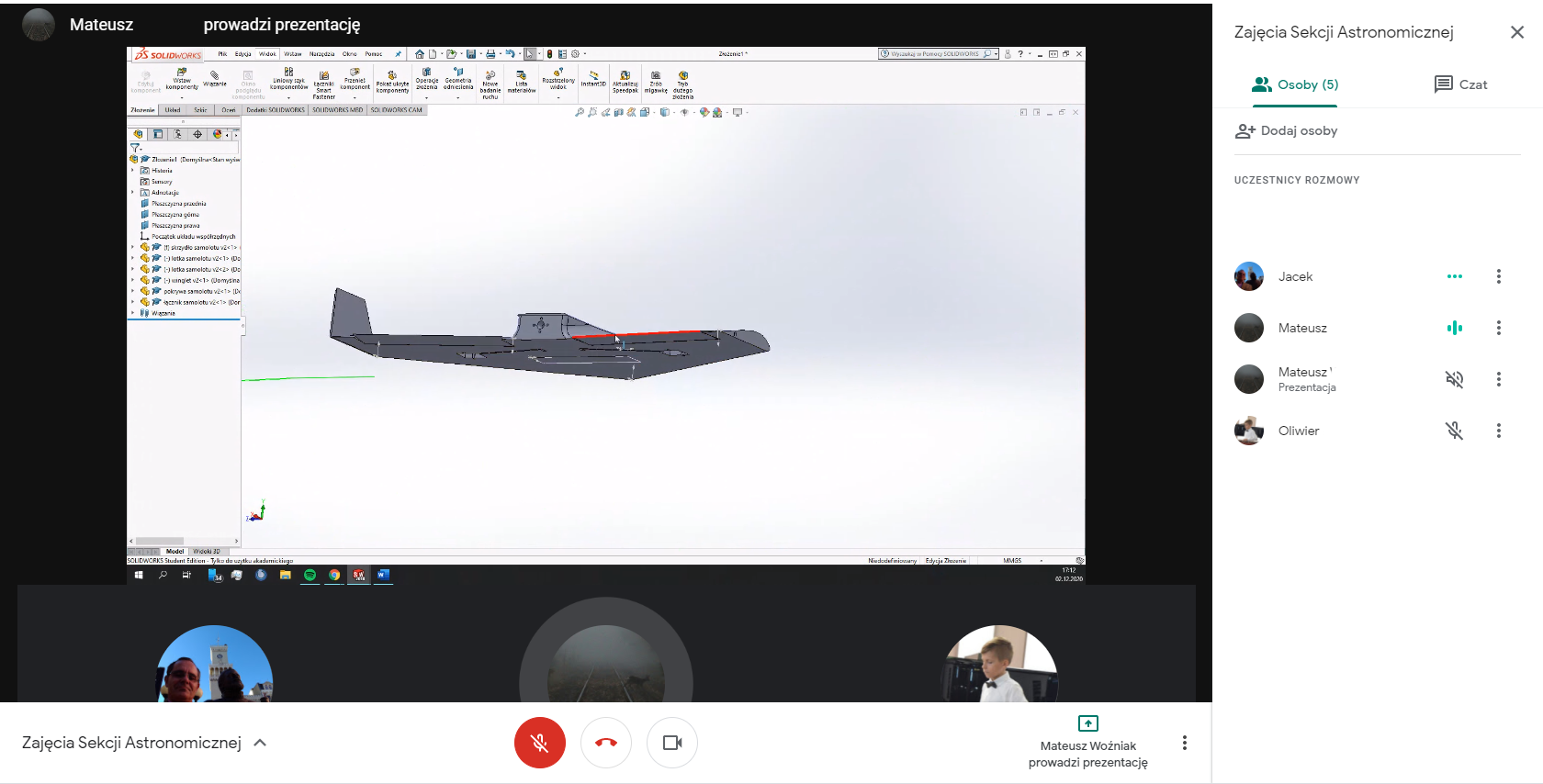Switch to the Czat tab

click(1460, 84)
